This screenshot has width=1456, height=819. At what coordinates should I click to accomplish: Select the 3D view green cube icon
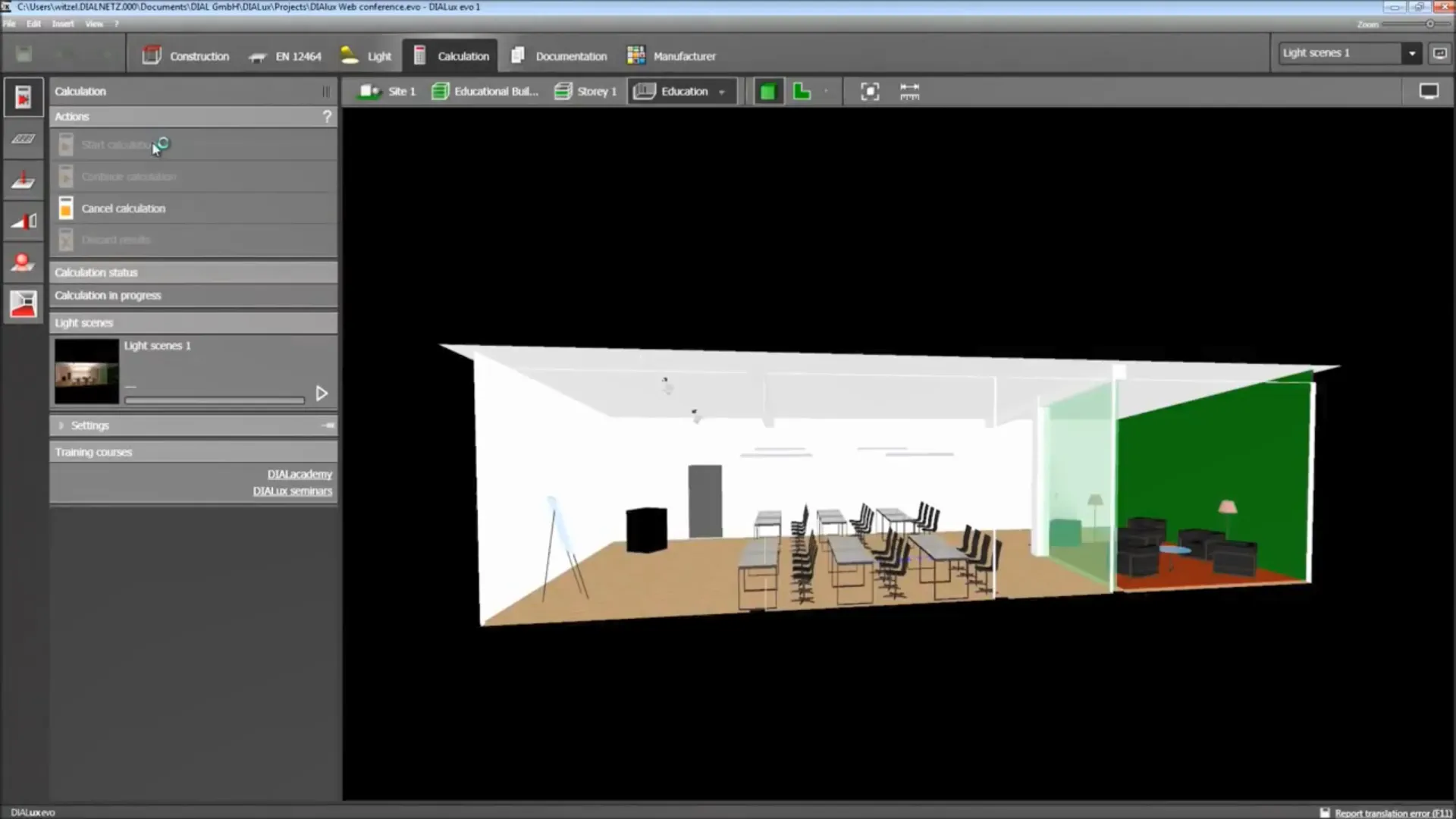pyautogui.click(x=768, y=92)
